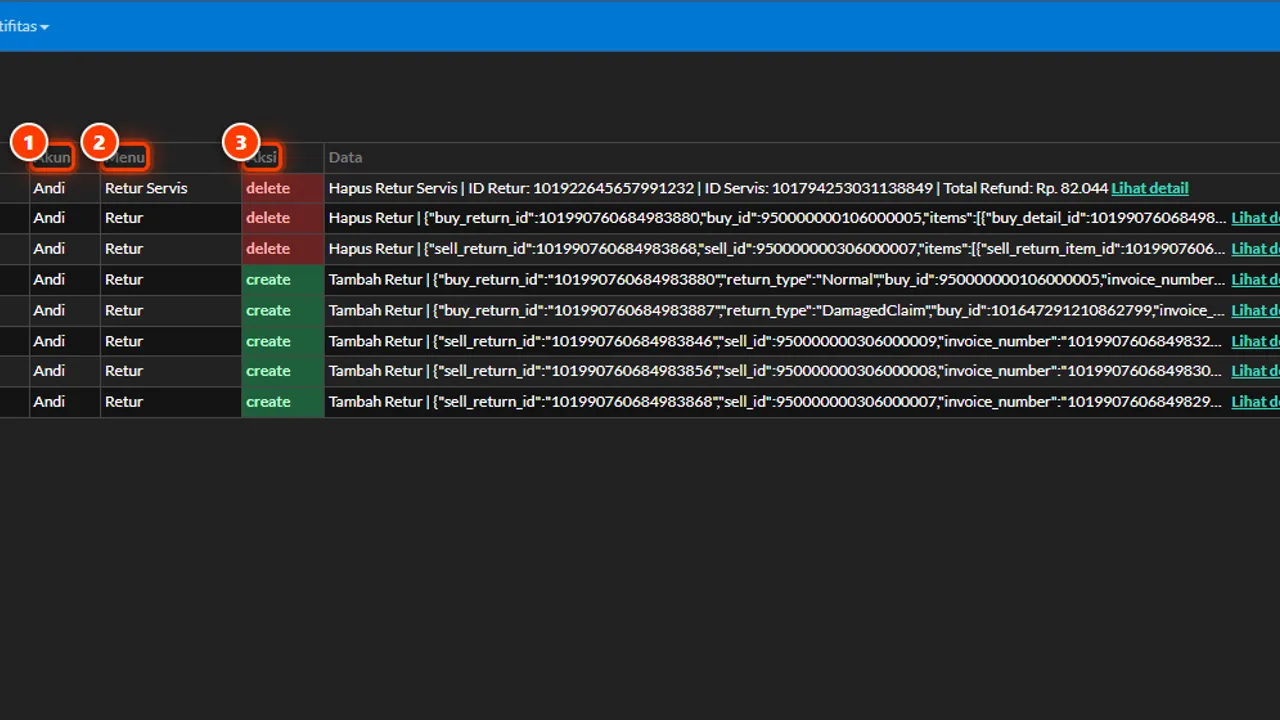The width and height of the screenshot is (1280, 720).
Task: Click the Hapus Retur sell_return_id data text
Action: [778, 249]
